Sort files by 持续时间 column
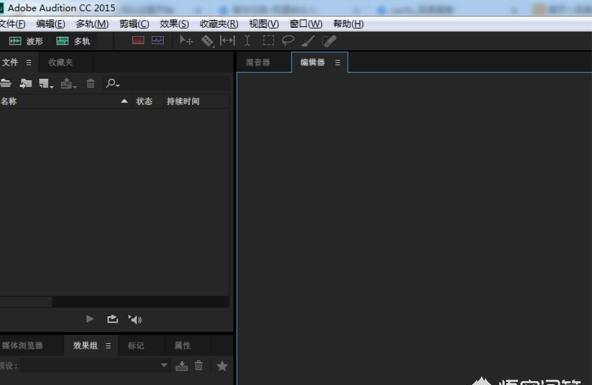This screenshot has height=385, width=592. [183, 101]
